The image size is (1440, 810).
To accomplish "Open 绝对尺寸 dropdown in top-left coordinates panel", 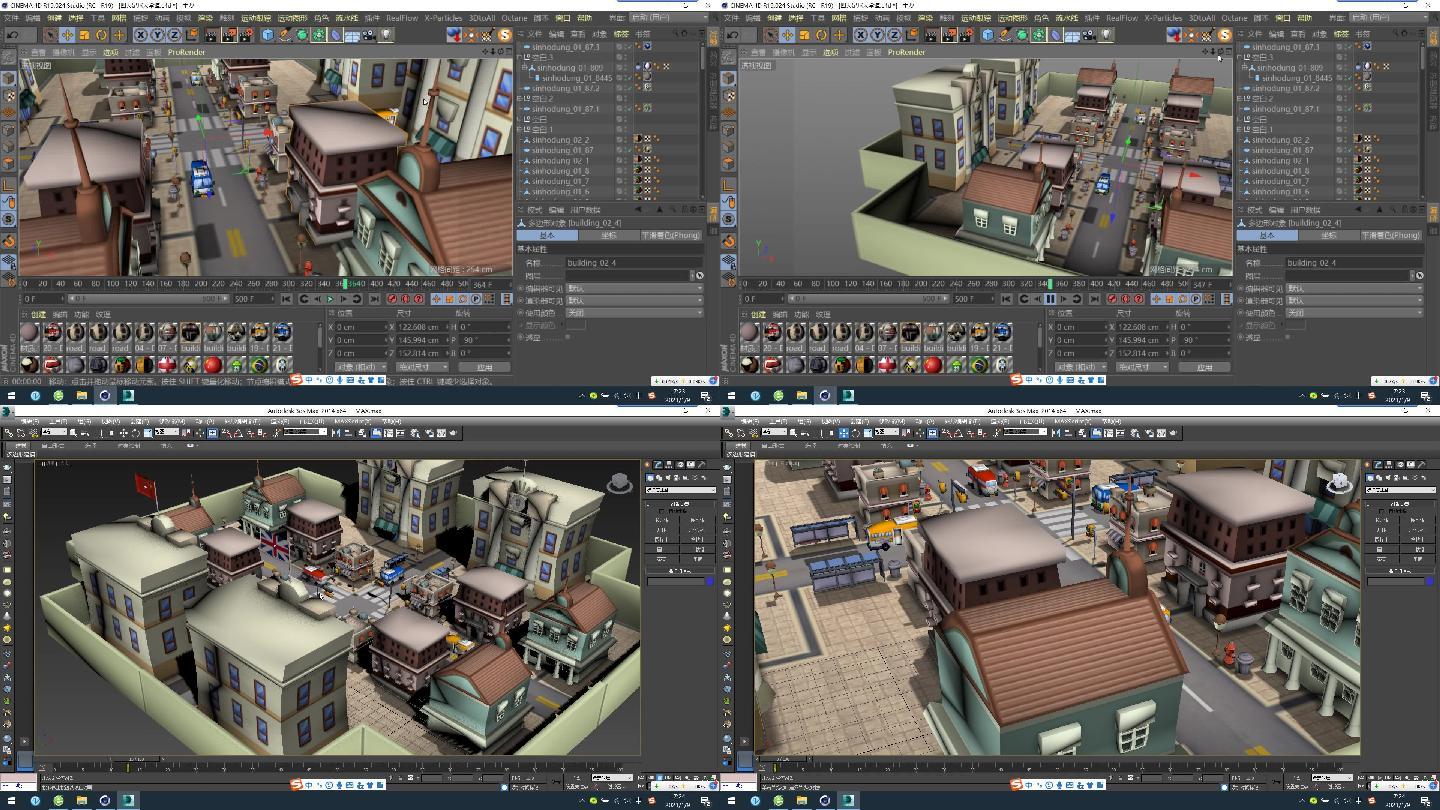I will click(x=422, y=367).
